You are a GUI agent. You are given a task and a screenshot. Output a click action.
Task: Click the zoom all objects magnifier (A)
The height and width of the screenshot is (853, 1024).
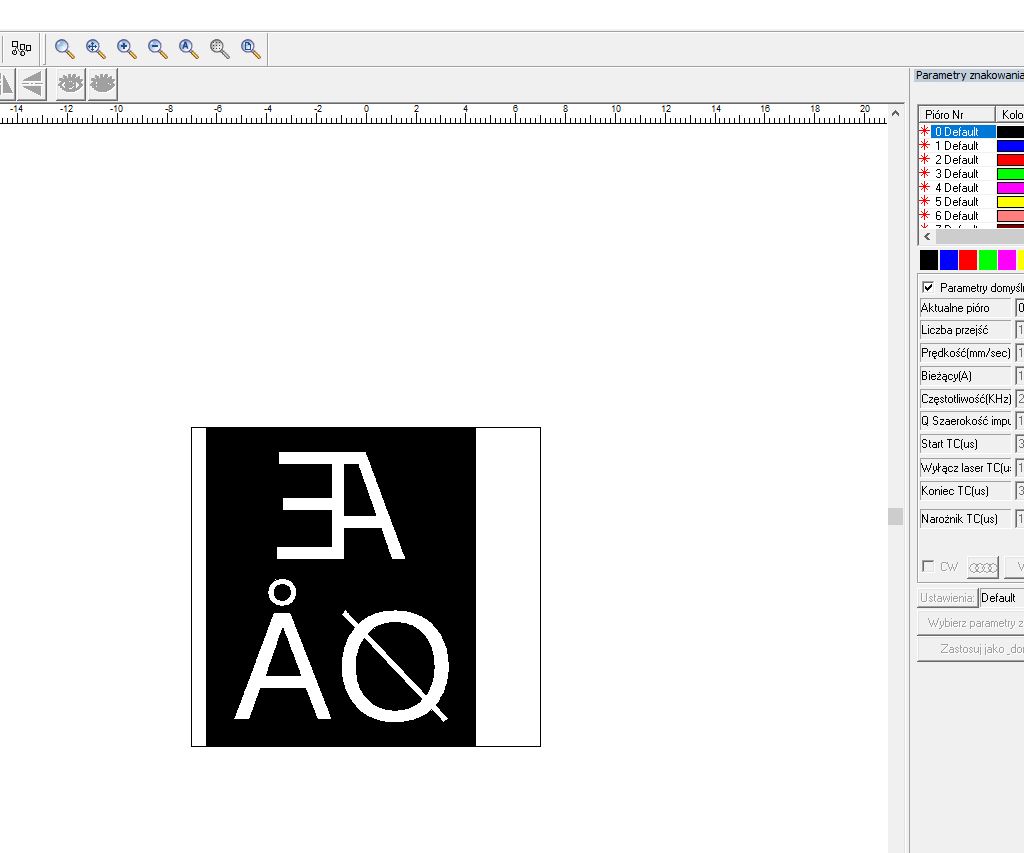pos(189,49)
